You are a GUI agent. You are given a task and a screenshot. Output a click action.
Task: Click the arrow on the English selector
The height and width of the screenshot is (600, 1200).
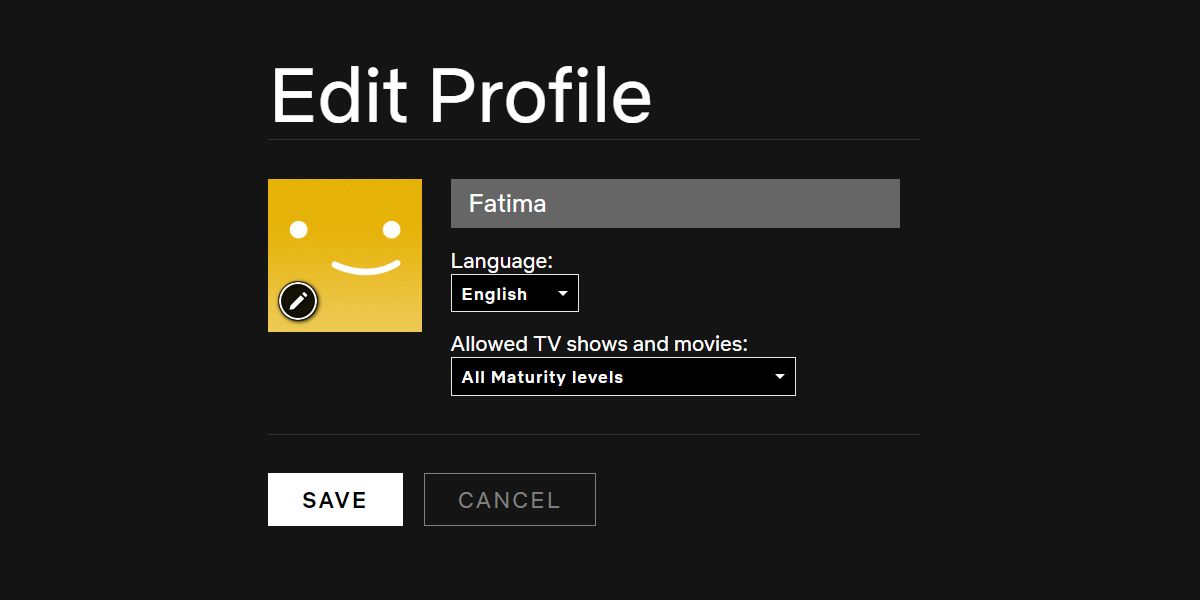(x=562, y=292)
